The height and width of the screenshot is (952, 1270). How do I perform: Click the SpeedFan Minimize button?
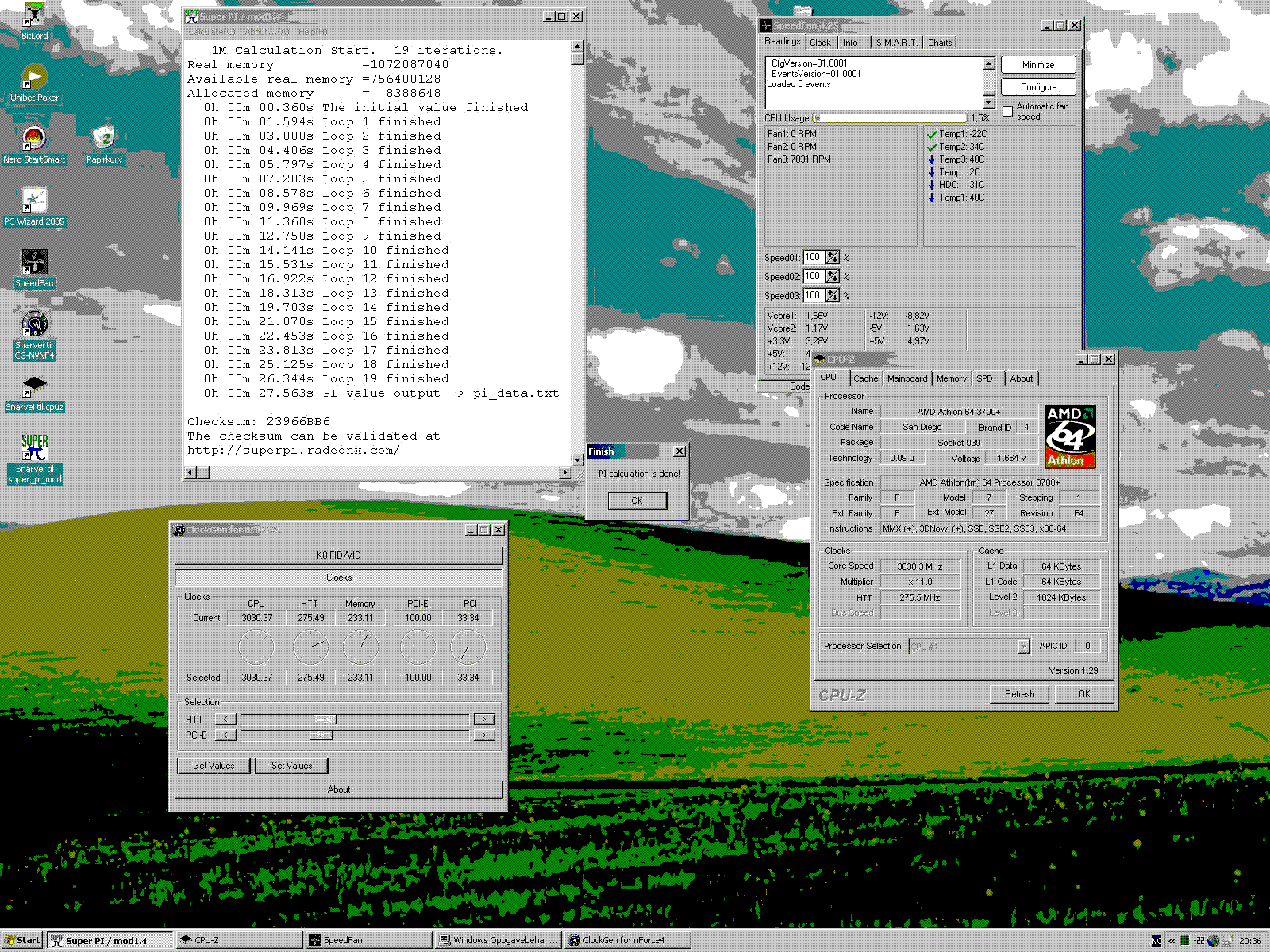1038,65
